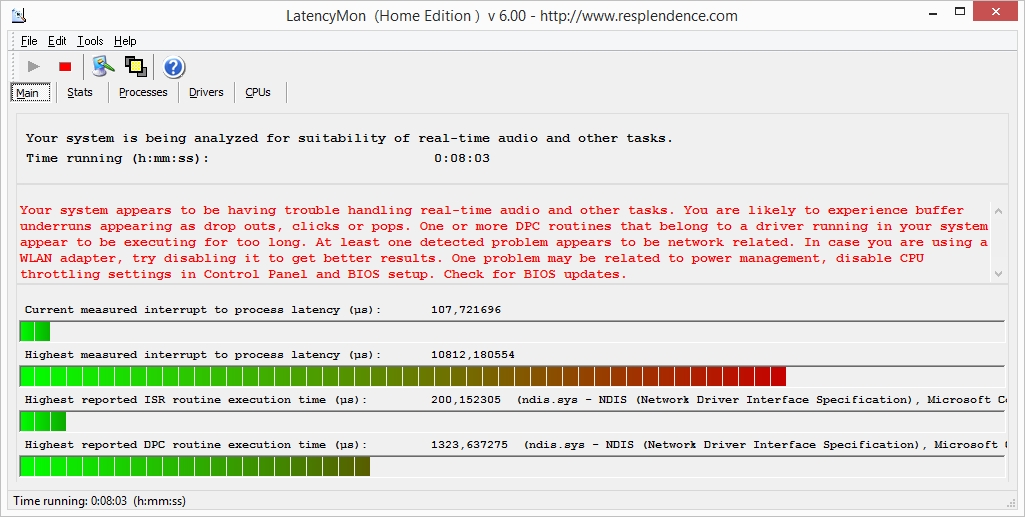This screenshot has width=1025, height=517.
Task: Click the highest DPC execution time meter
Action: 512,467
